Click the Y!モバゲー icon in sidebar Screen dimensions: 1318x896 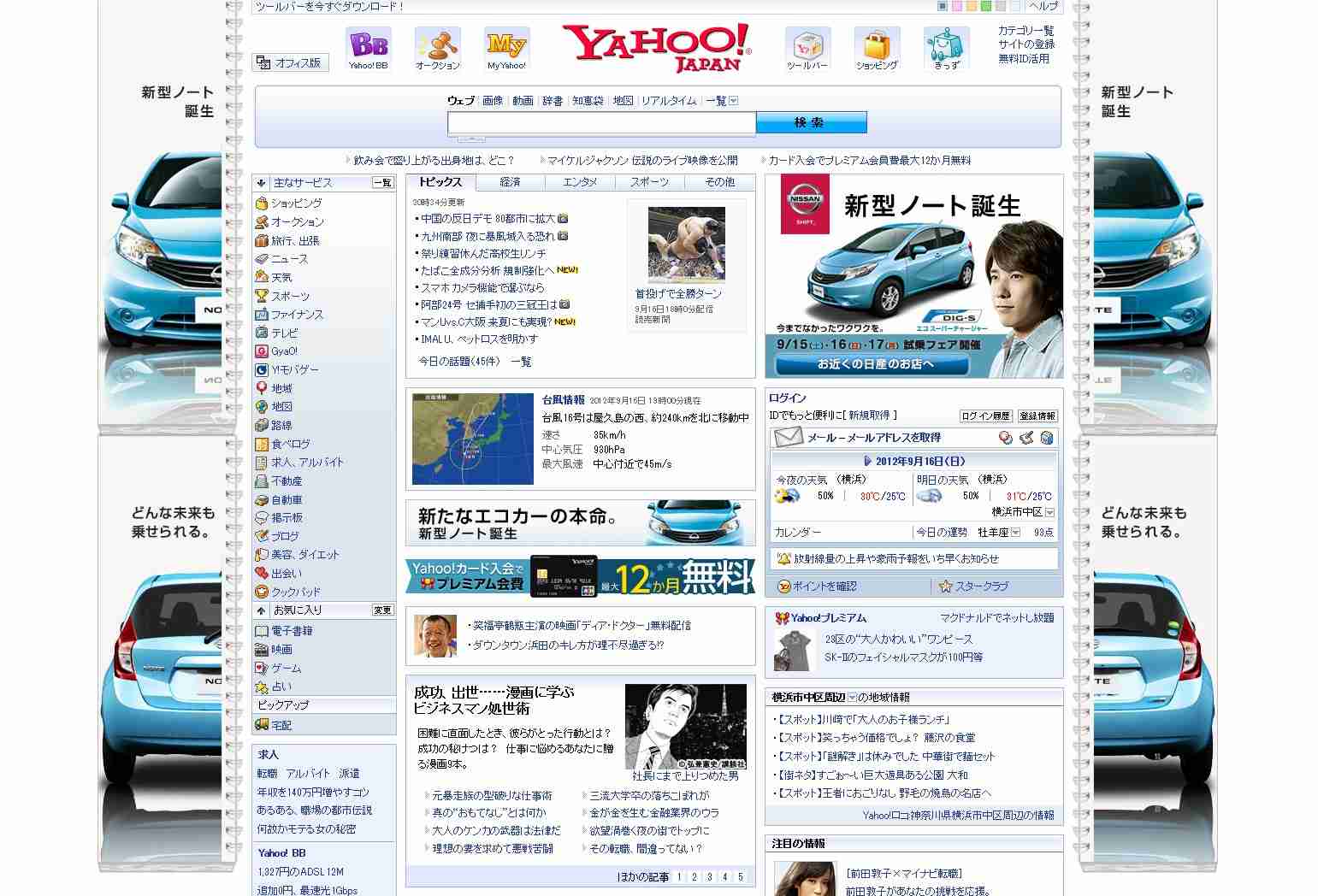click(x=262, y=370)
